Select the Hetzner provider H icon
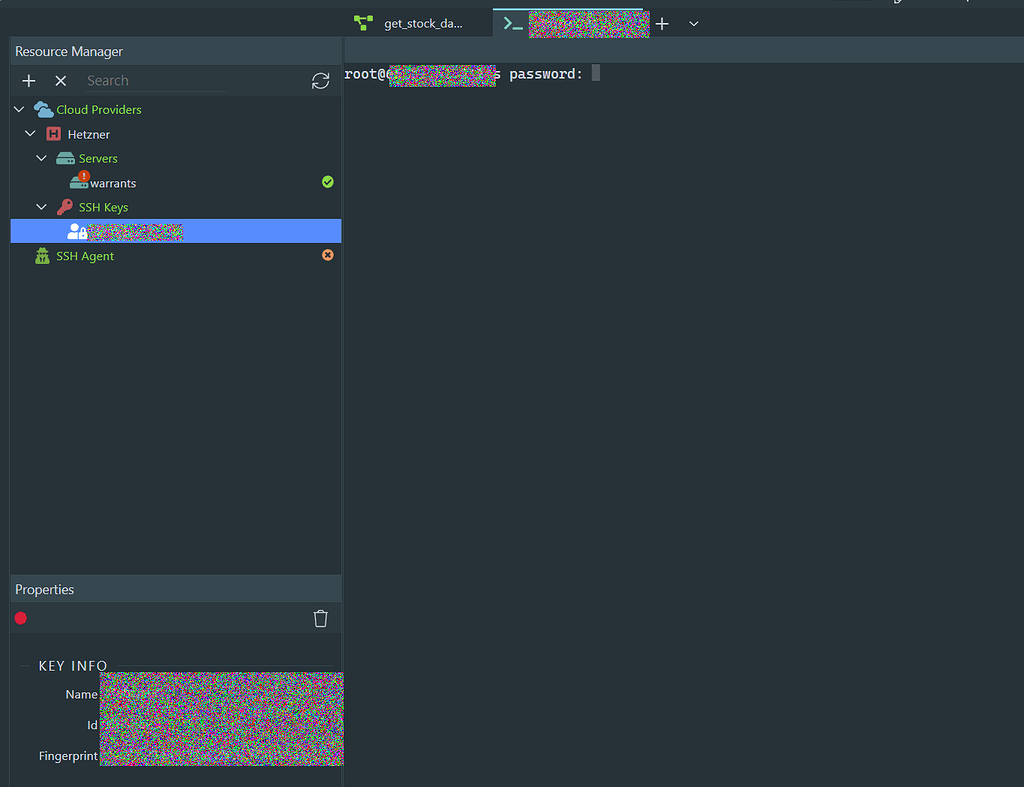Screen dimensions: 1024x787 click(52, 133)
